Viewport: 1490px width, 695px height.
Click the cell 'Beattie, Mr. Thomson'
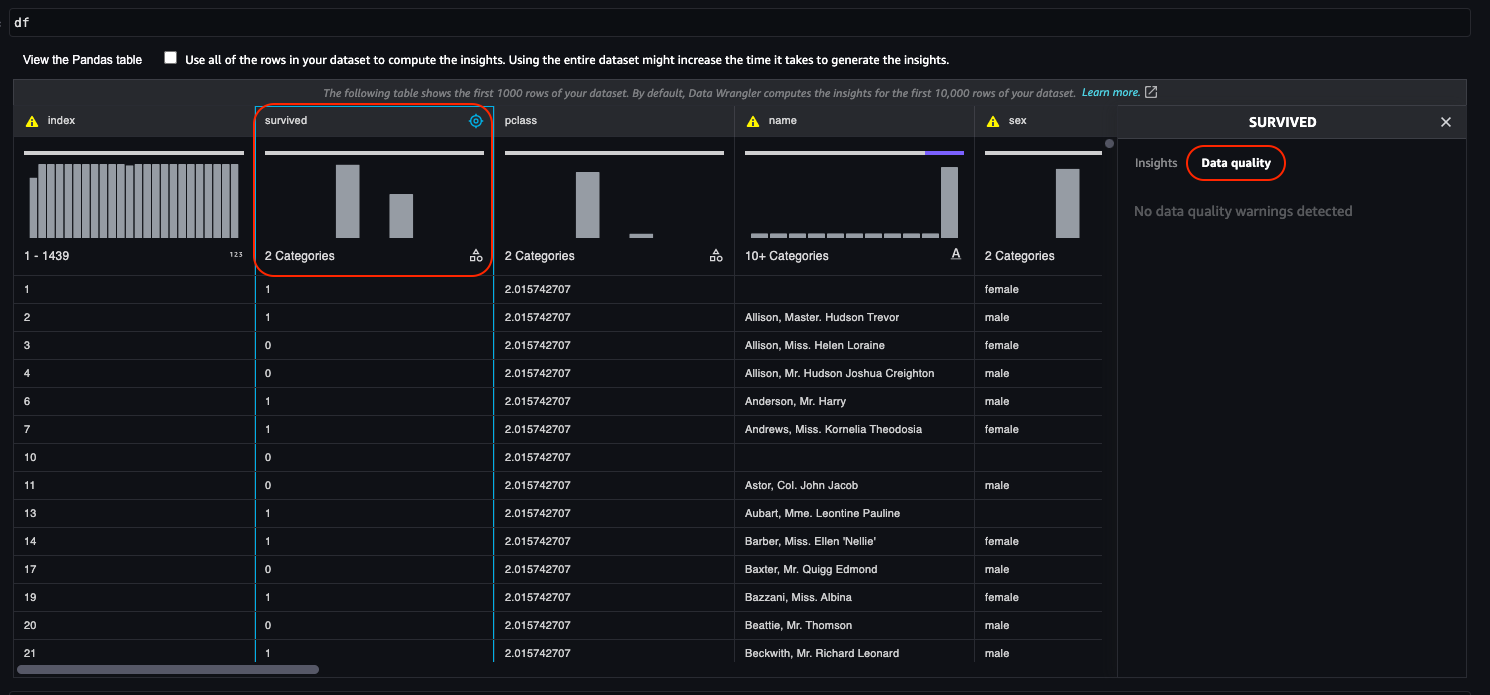(798, 625)
